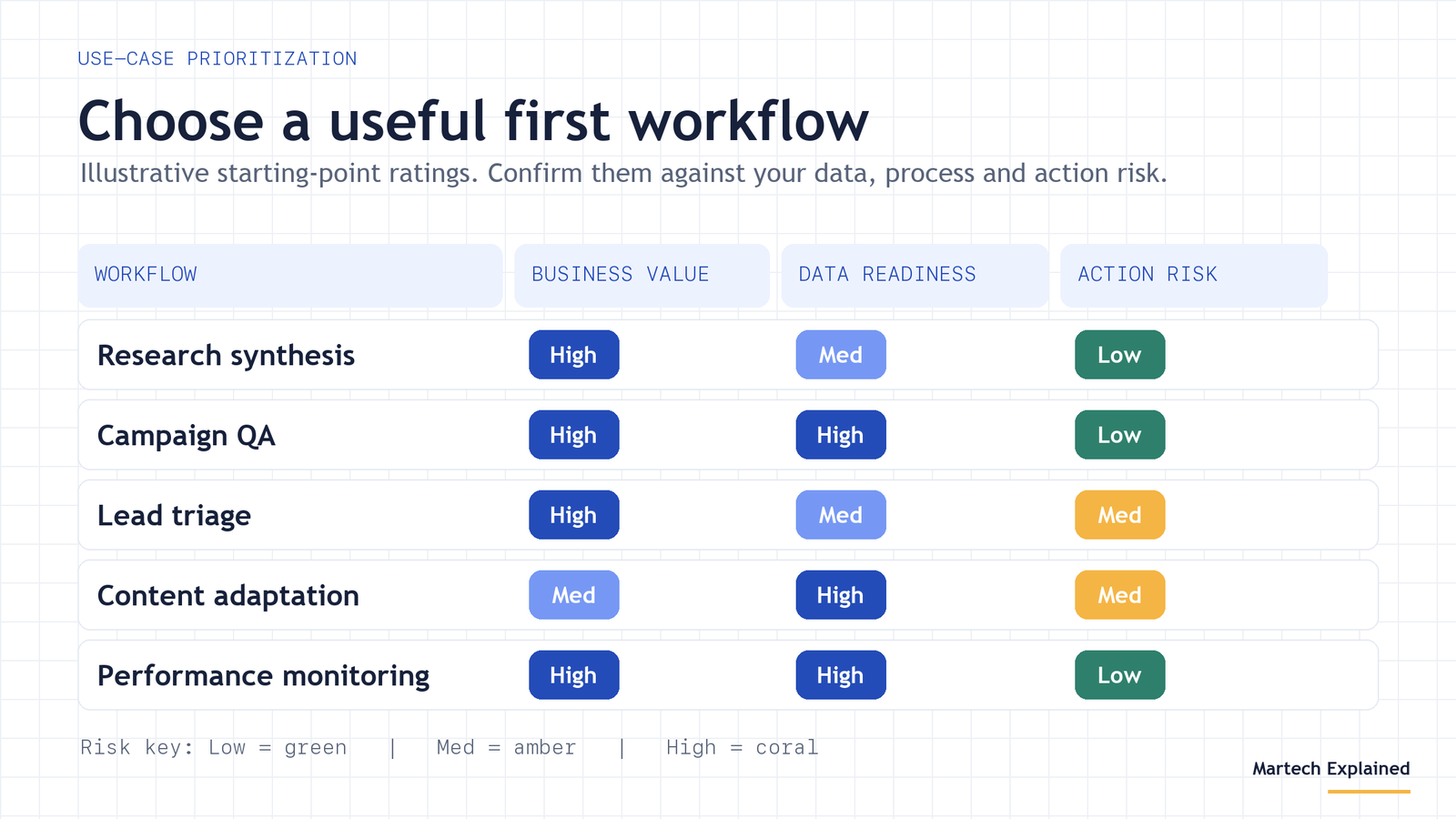Click Performance monitoring data readiness High badge

pyautogui.click(x=841, y=675)
